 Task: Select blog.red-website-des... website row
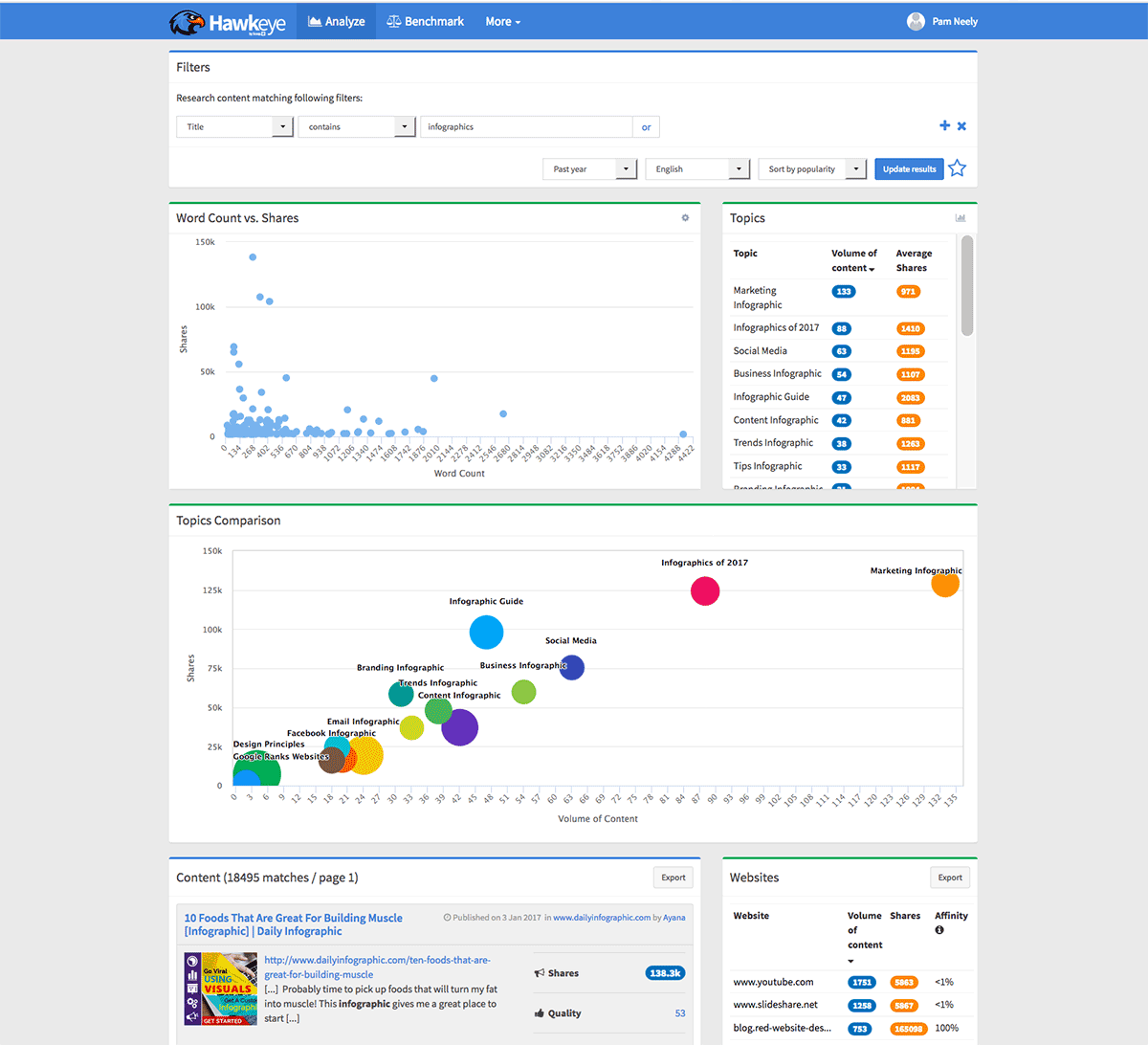click(850, 1029)
